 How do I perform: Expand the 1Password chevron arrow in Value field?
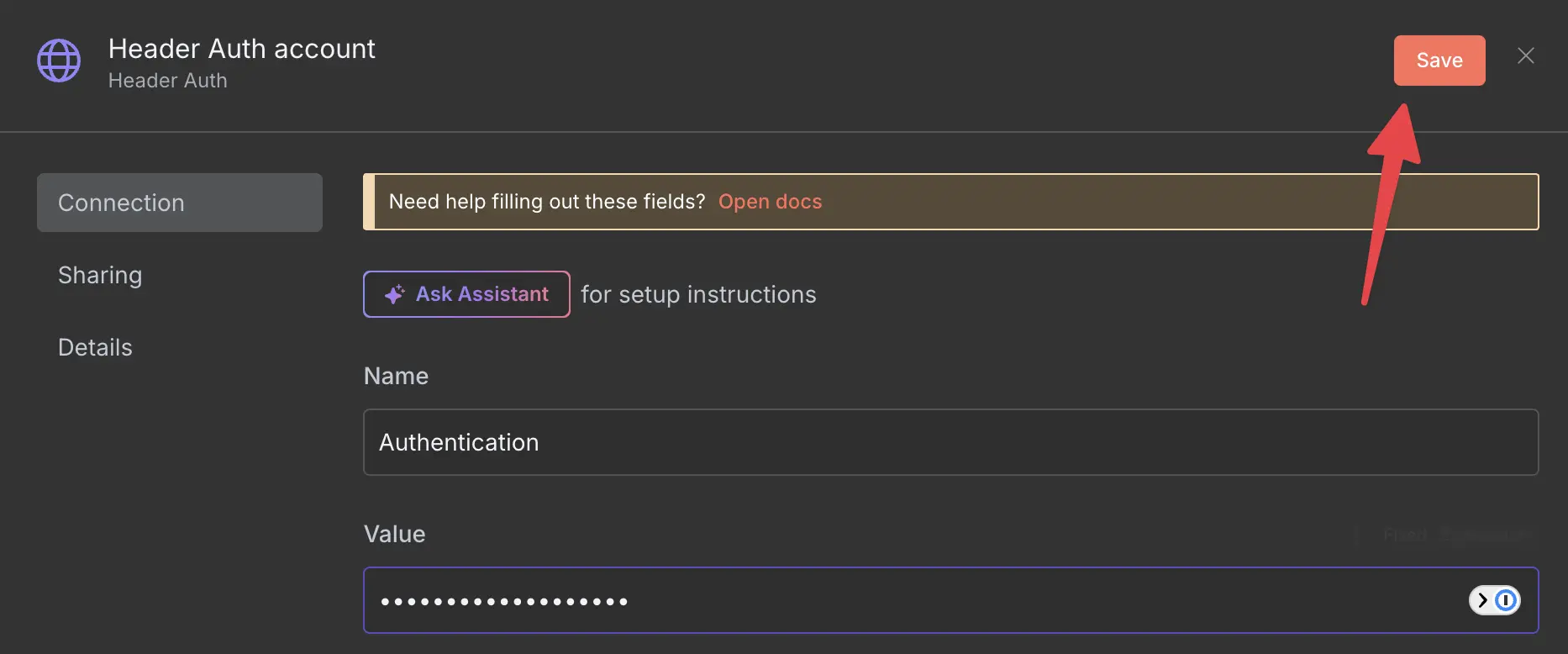1482,600
